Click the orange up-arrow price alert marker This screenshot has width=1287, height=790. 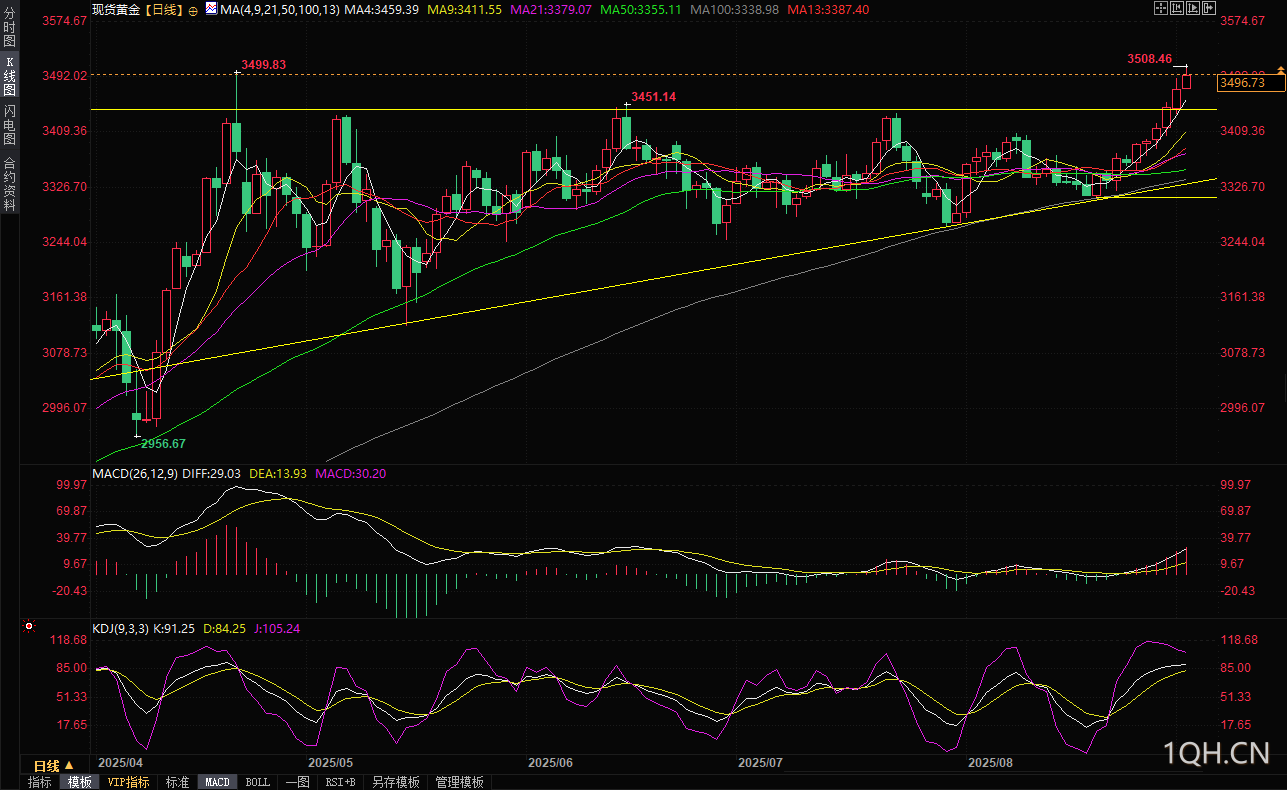pyautogui.click(x=1281, y=69)
